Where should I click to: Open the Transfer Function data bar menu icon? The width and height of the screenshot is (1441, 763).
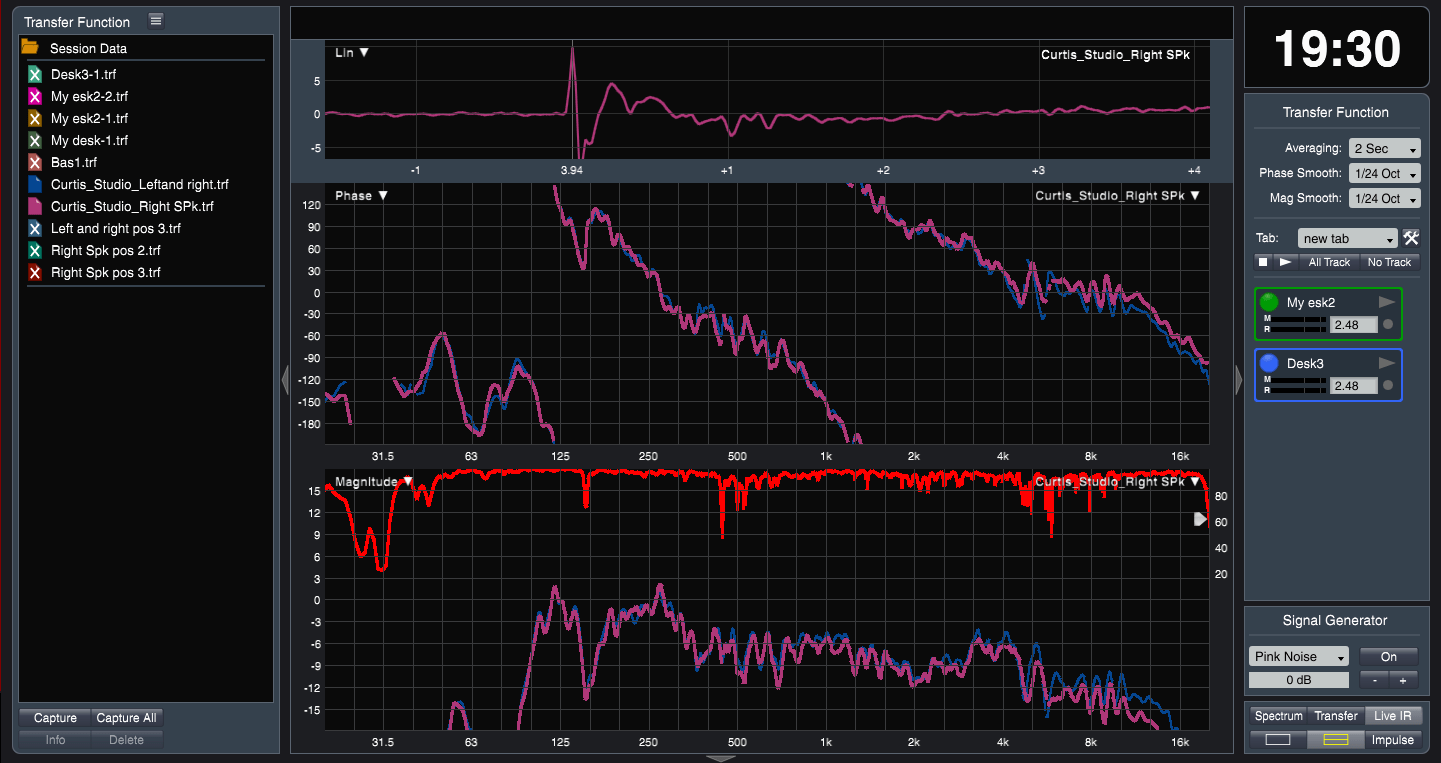(x=155, y=20)
